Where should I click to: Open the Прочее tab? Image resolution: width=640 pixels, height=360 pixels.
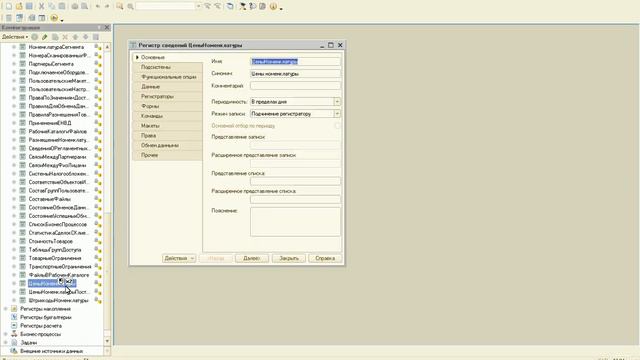click(167, 155)
